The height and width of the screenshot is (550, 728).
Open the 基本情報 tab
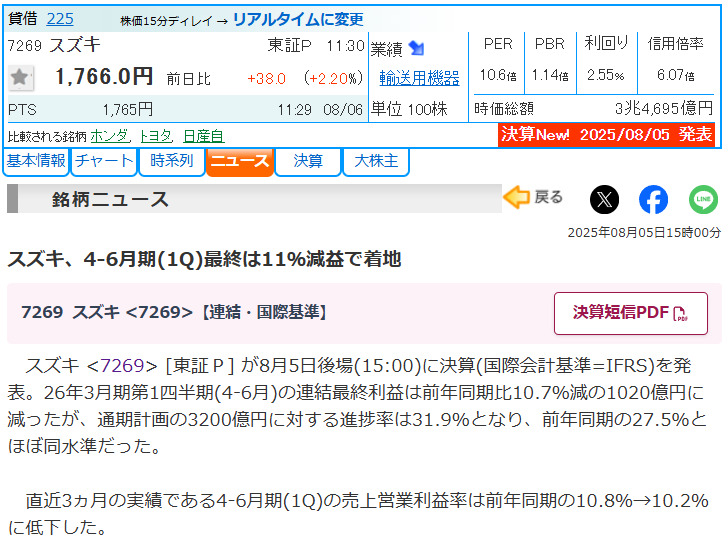click(36, 162)
